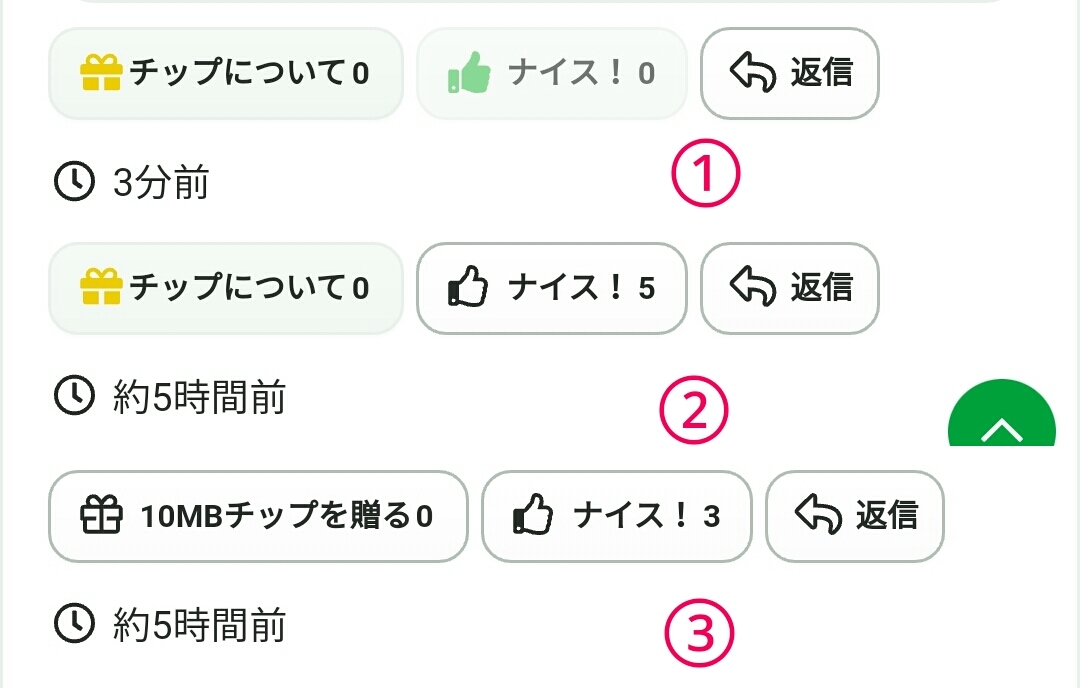Screen dimensions: 1080x688
Task: Toggle the thumbs-up on ナイス！5
Action: [x=467, y=288]
